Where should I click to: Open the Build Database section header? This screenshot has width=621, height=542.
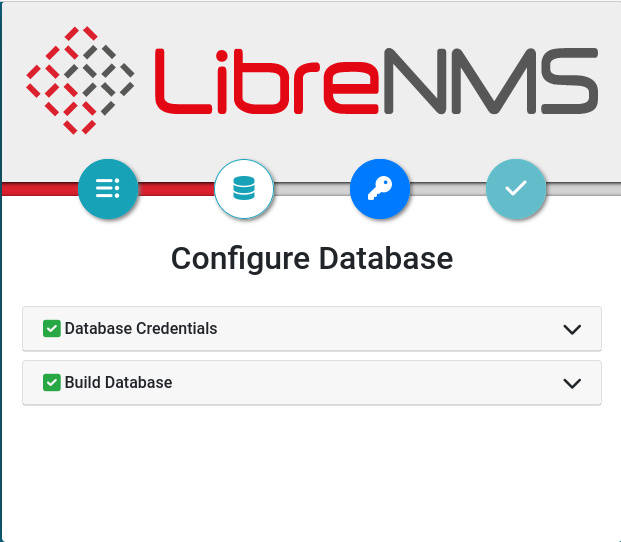tap(312, 382)
